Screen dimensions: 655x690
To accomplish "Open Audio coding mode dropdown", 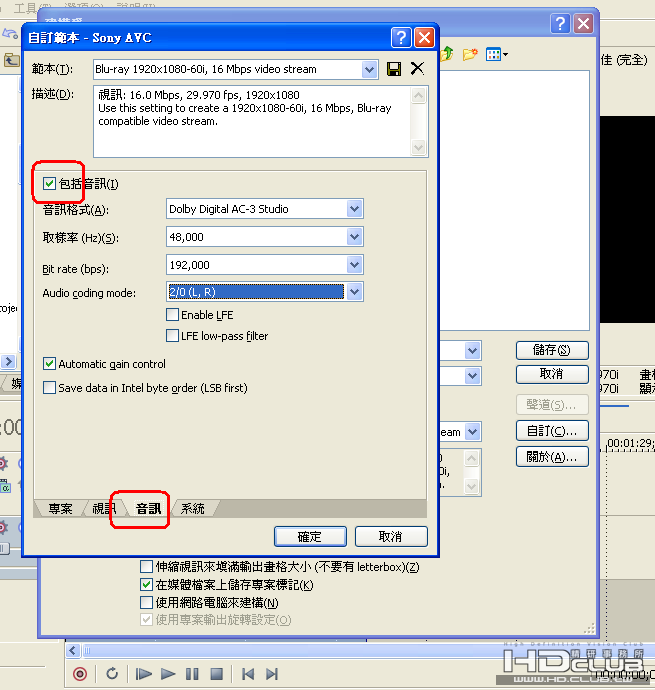I will pyautogui.click(x=354, y=292).
